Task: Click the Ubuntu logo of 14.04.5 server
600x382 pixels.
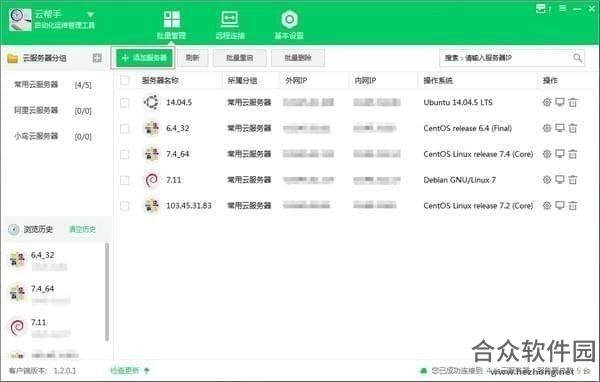Action: [x=151, y=102]
